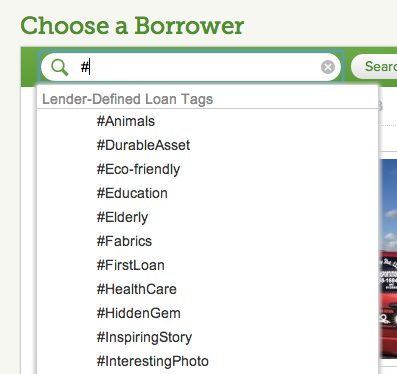Image resolution: width=397 pixels, height=374 pixels.
Task: Pick the #FirstLoan tag
Action: coord(130,265)
